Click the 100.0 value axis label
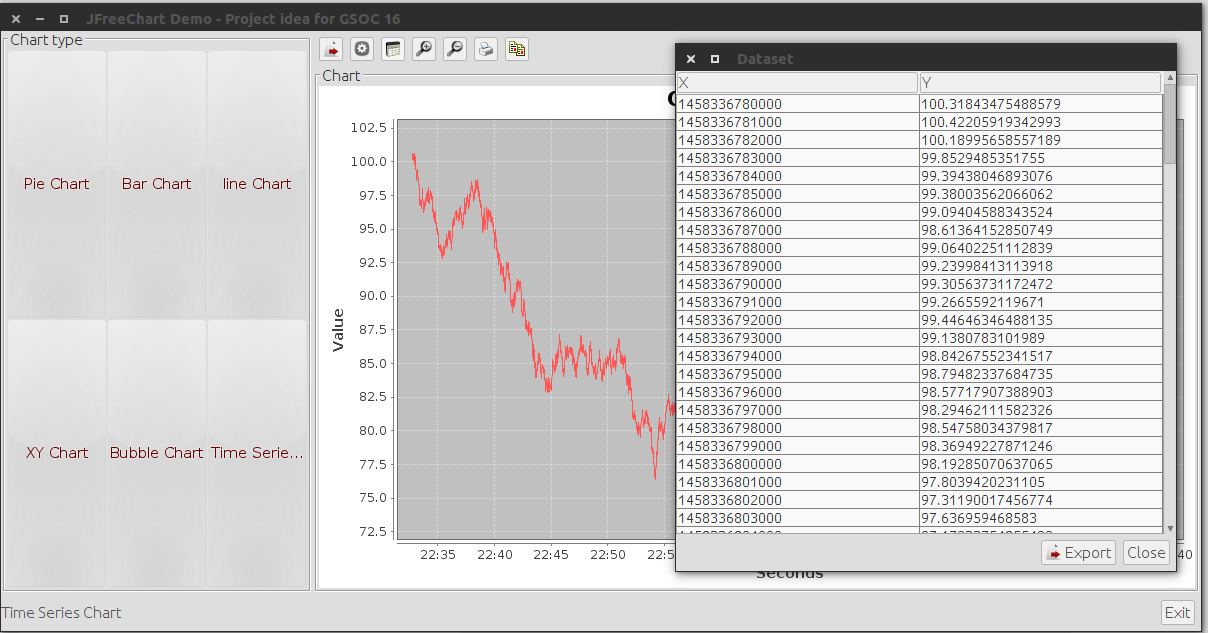 (369, 161)
